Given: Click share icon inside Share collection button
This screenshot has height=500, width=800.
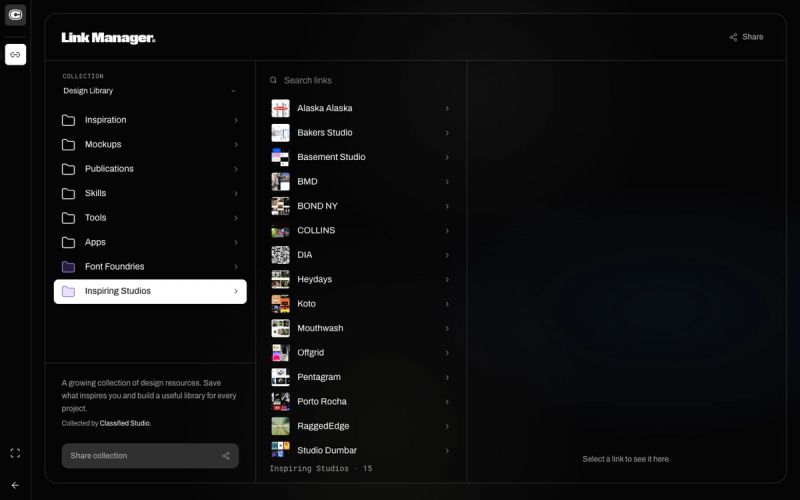Looking at the screenshot, I should 226,456.
